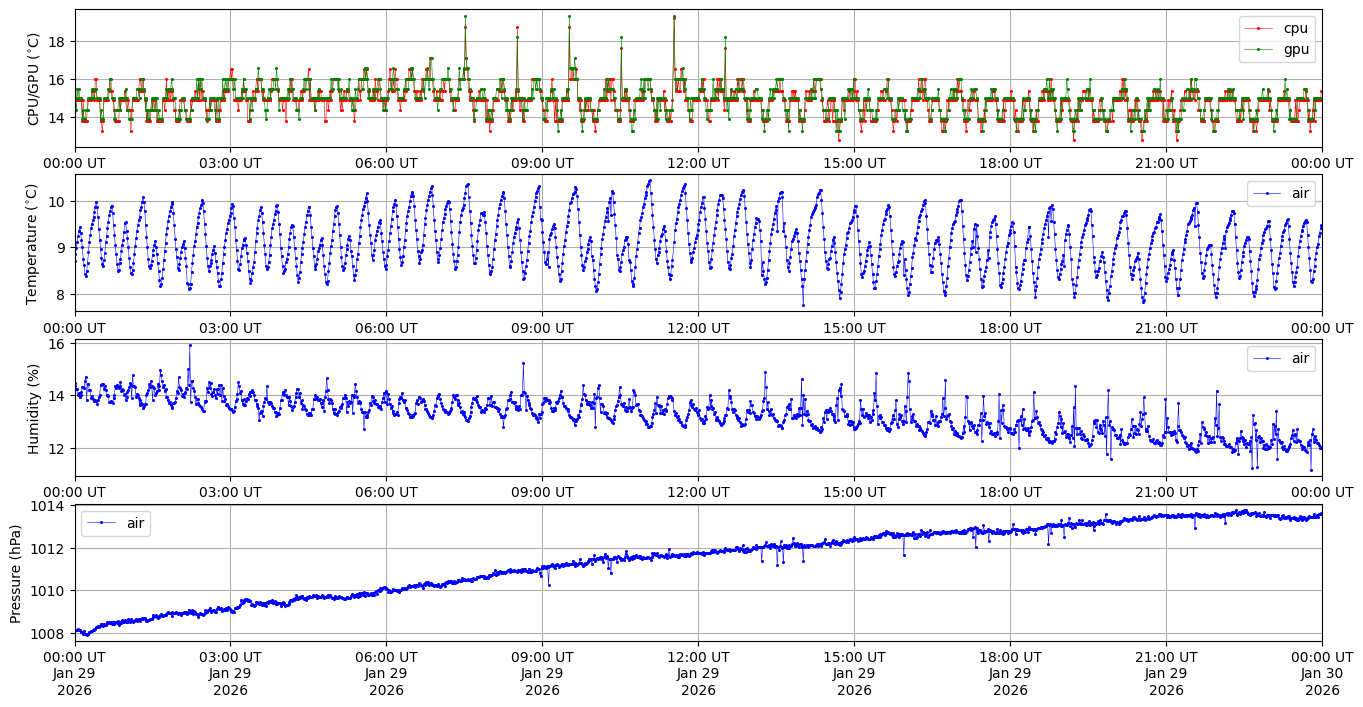Click the red cpu line sample in legend
Viewport: 1363px width, 707px height.
tap(1261, 29)
